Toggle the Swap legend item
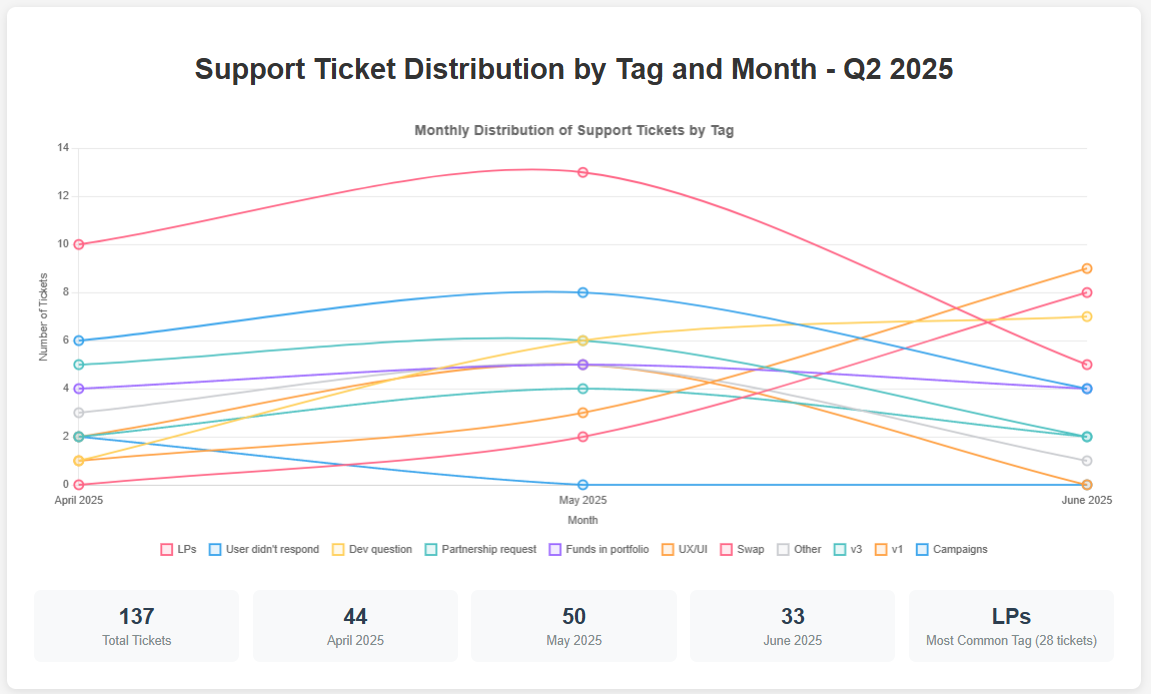This screenshot has width=1151, height=694. [742, 549]
